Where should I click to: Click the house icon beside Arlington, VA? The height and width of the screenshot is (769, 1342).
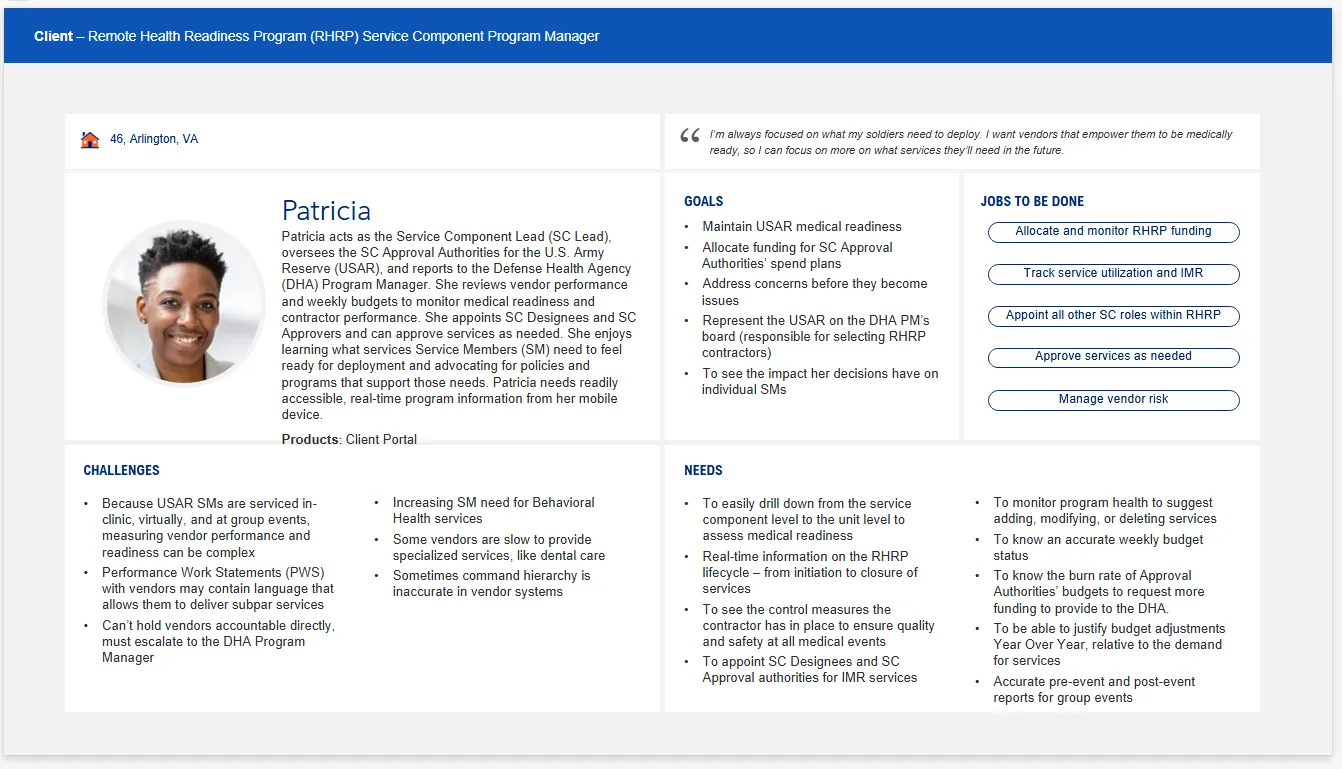click(x=90, y=140)
